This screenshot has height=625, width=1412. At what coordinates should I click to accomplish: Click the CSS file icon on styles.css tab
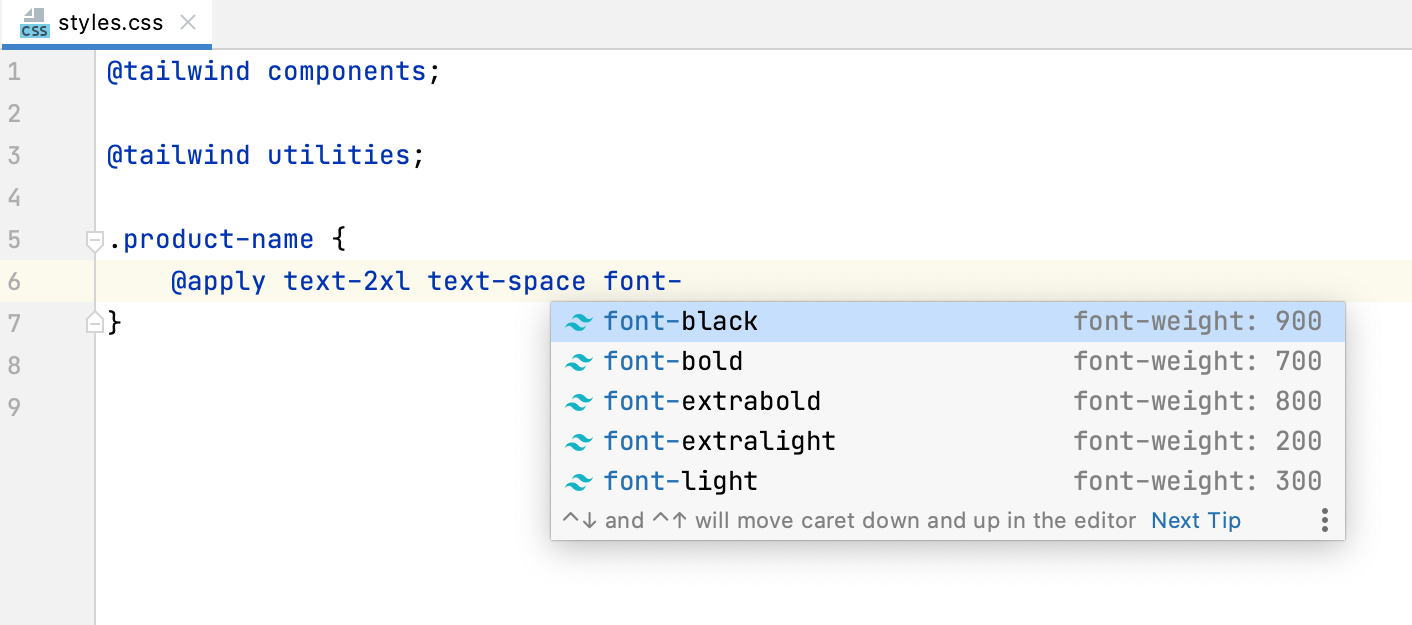[34, 22]
